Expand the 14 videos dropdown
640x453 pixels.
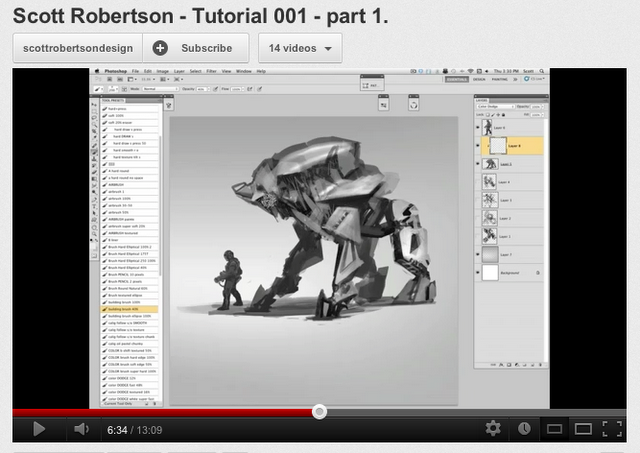(x=300, y=48)
